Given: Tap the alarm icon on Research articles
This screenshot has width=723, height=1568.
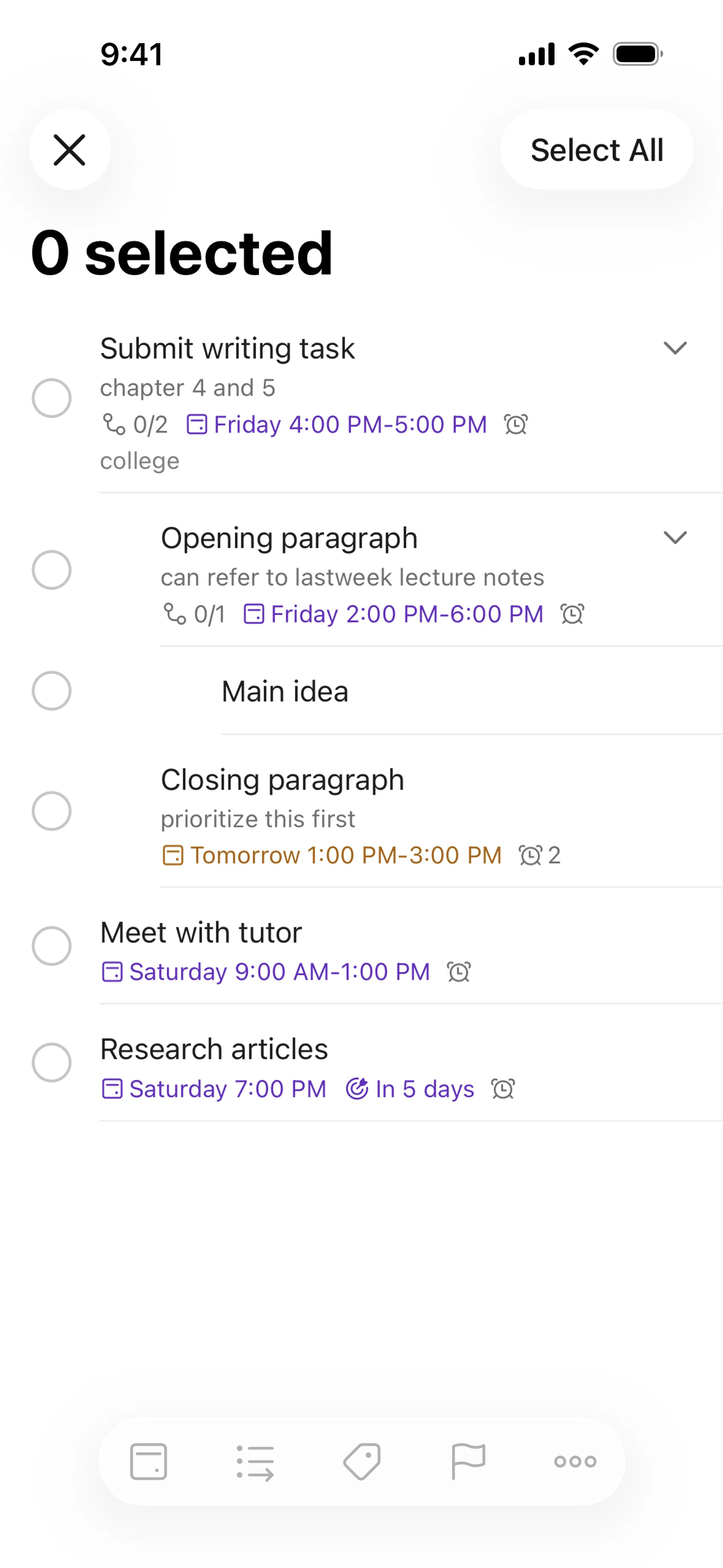Looking at the screenshot, I should (x=503, y=1089).
